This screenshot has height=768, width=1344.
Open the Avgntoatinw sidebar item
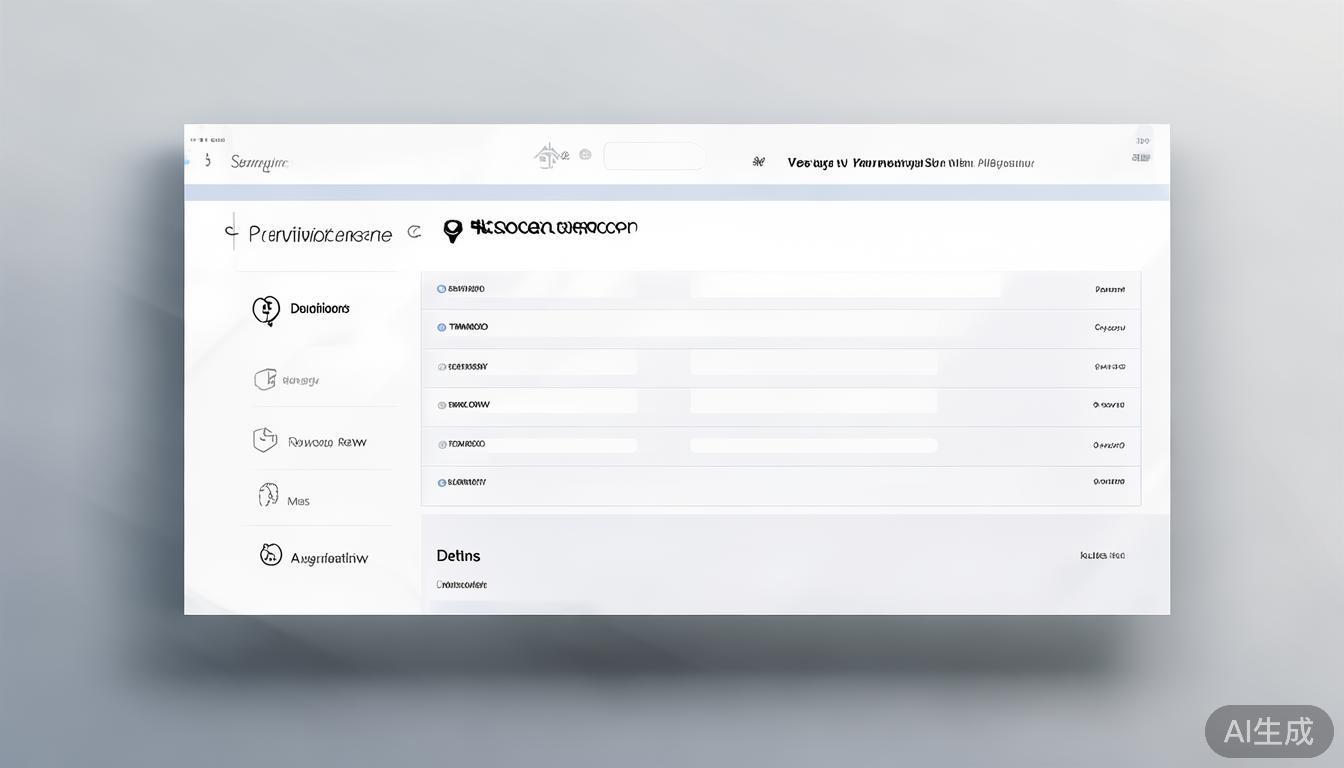tap(328, 558)
